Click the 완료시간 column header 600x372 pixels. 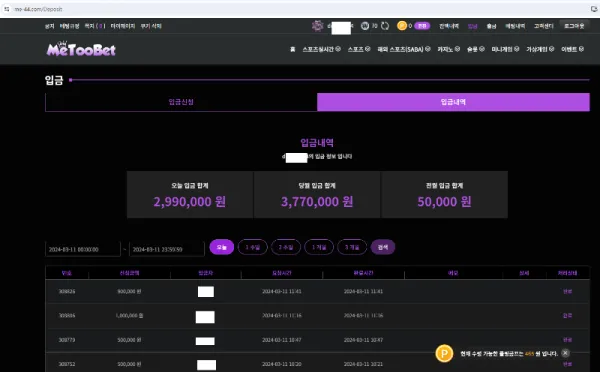pos(363,273)
